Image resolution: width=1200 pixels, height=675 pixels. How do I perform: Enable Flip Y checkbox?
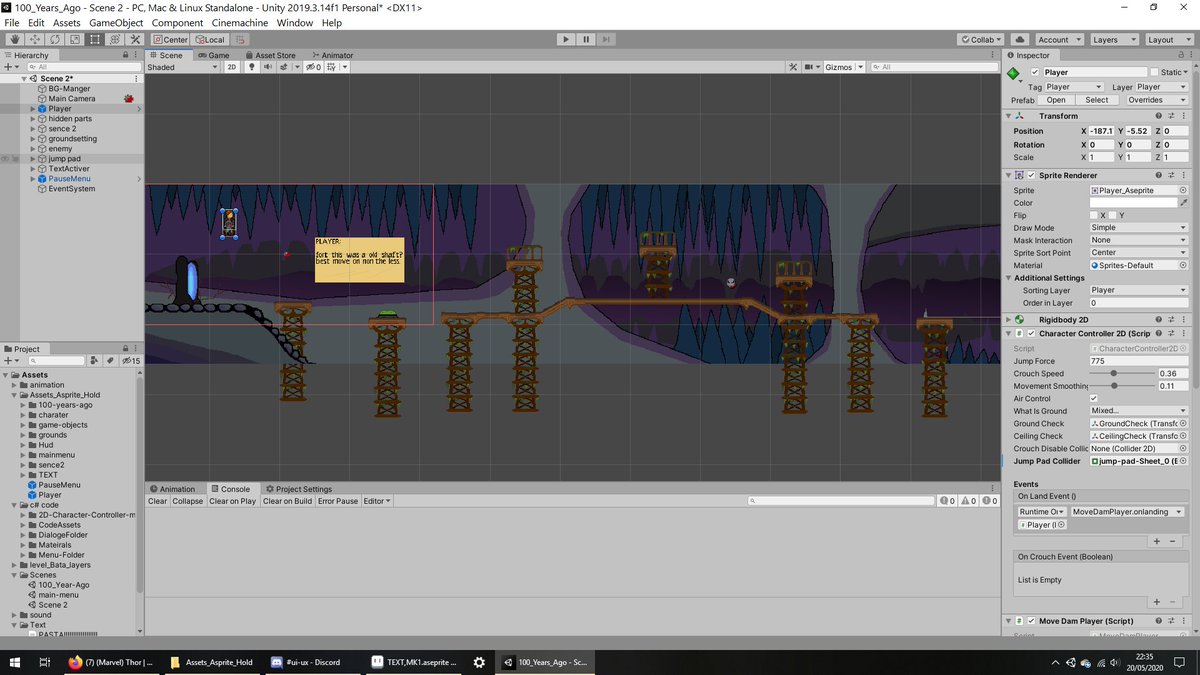pos(1112,215)
